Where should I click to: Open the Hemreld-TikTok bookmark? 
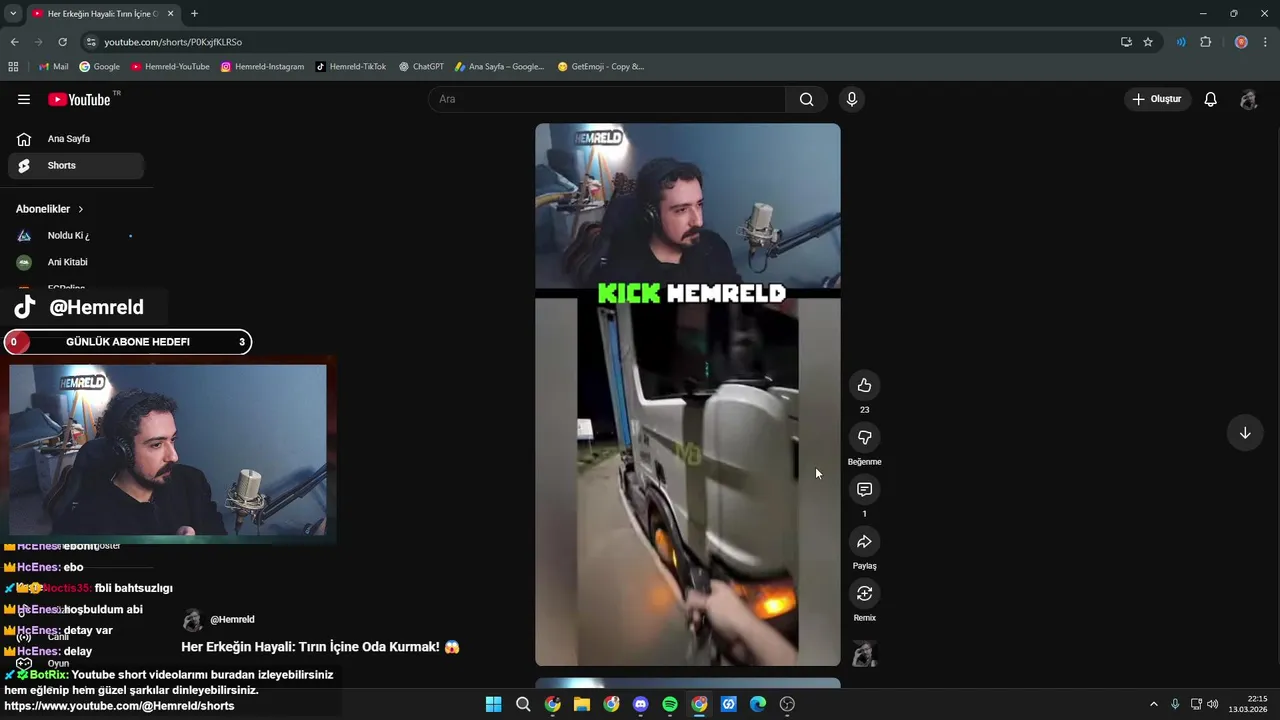coord(350,67)
